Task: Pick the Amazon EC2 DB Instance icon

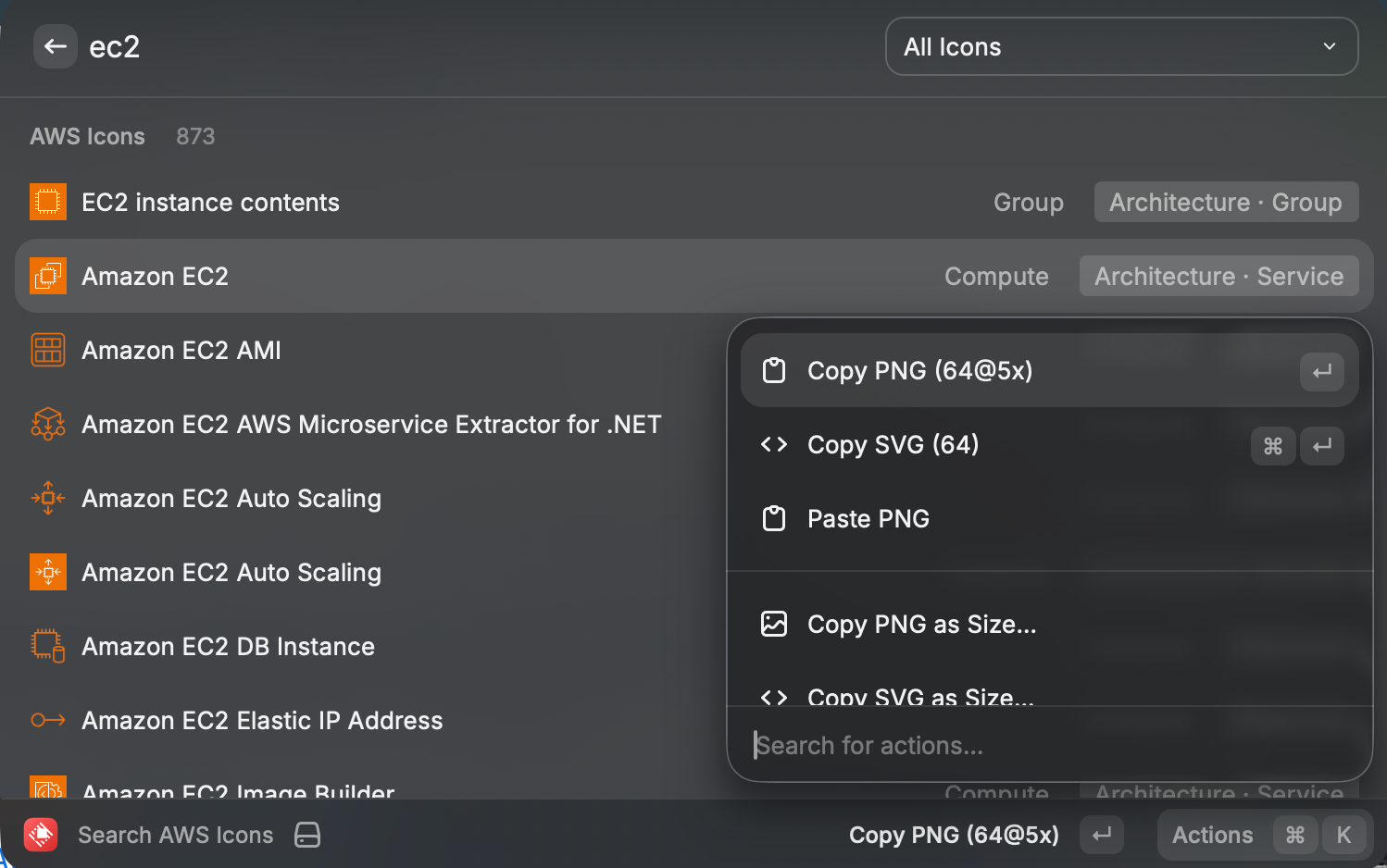Action: [x=48, y=646]
